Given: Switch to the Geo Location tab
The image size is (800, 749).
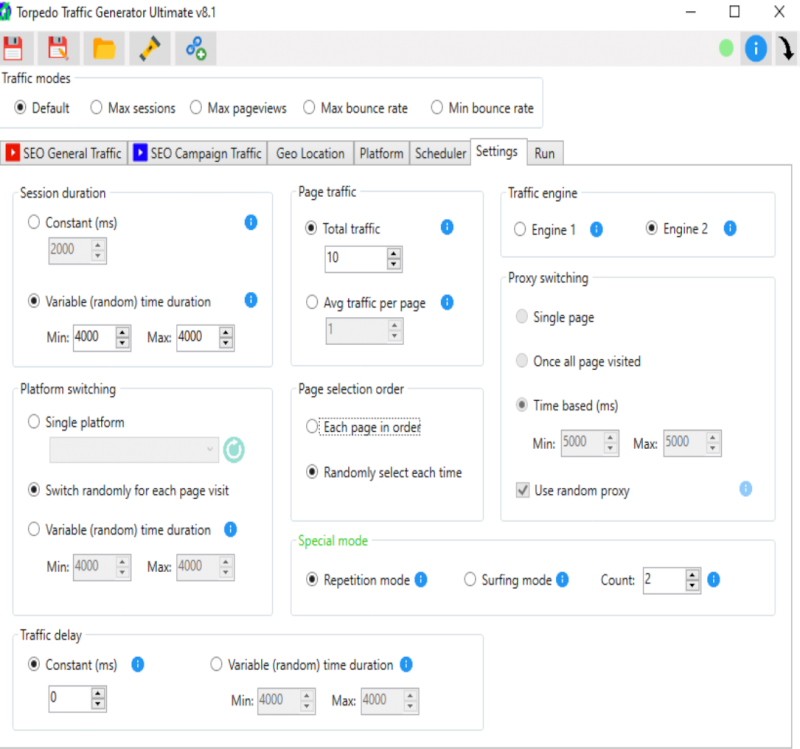Looking at the screenshot, I should (x=310, y=153).
